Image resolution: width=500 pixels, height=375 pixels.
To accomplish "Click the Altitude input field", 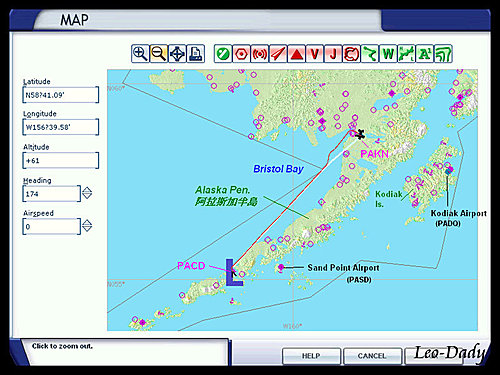I will (x=61, y=160).
